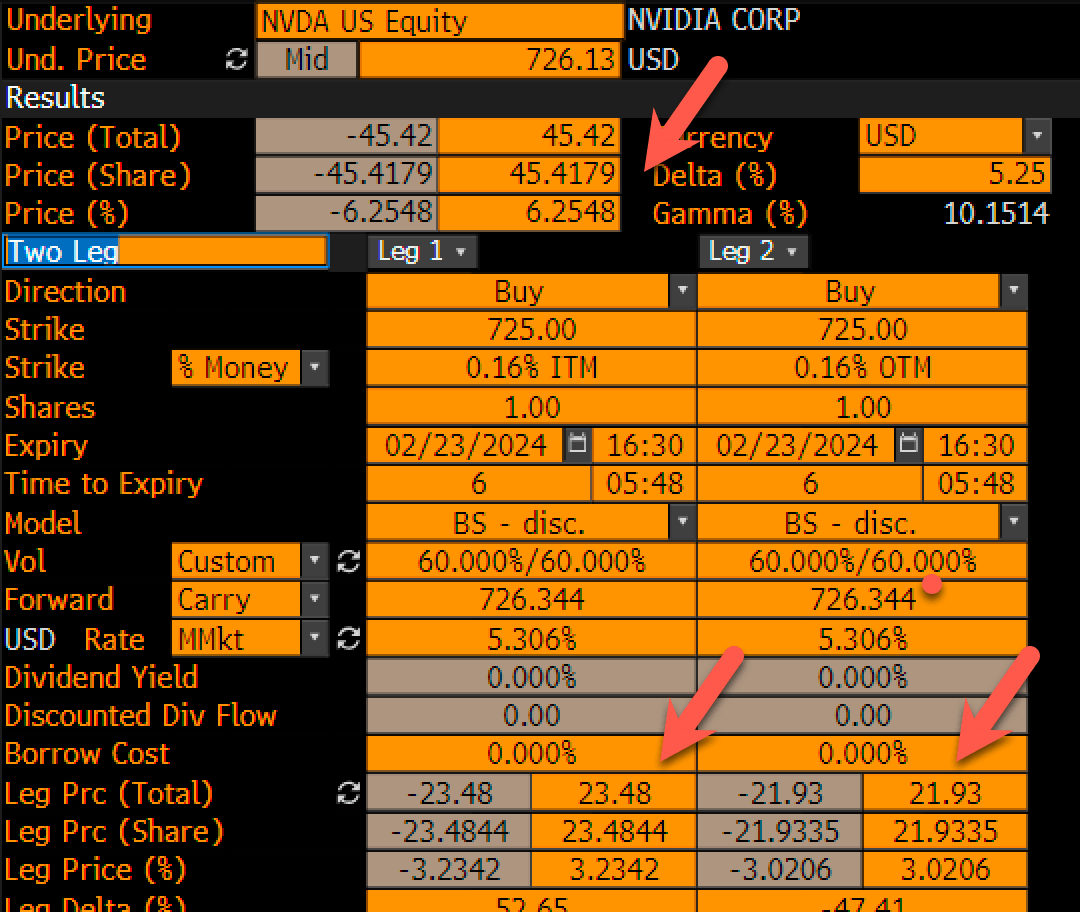This screenshot has width=1080, height=912.
Task: Click the refresh icon next to Und. Price
Action: [x=236, y=60]
